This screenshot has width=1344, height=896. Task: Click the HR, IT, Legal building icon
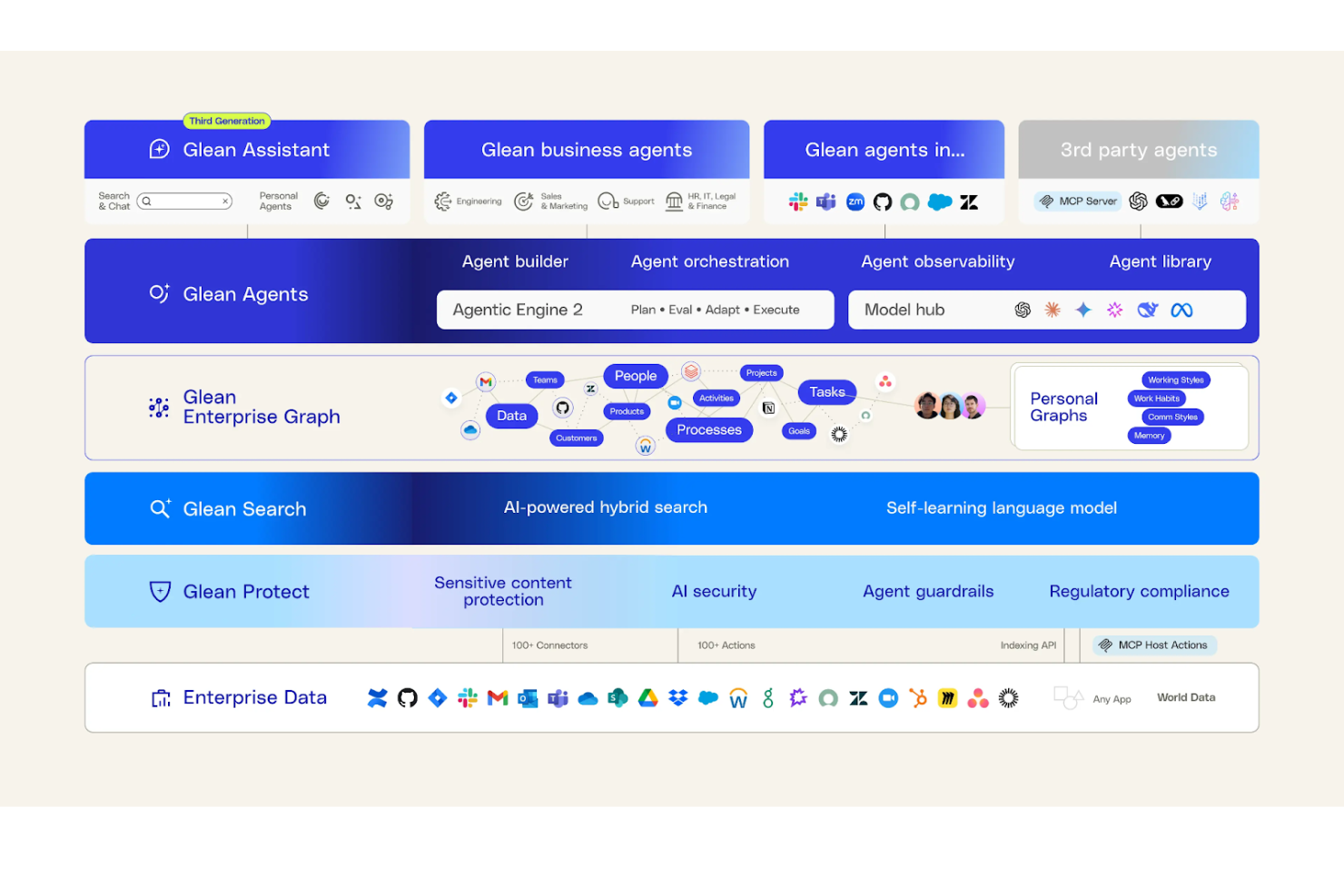[x=674, y=202]
